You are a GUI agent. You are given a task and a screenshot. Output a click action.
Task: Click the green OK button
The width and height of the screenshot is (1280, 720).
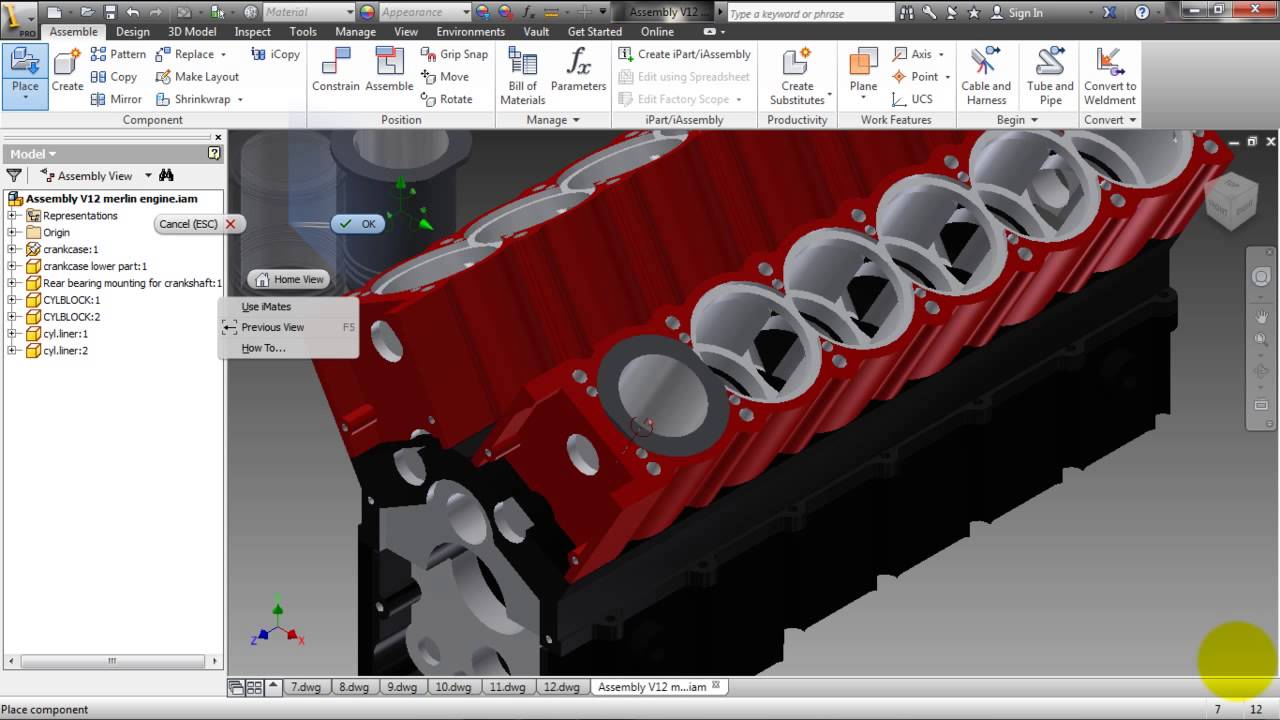pos(358,224)
